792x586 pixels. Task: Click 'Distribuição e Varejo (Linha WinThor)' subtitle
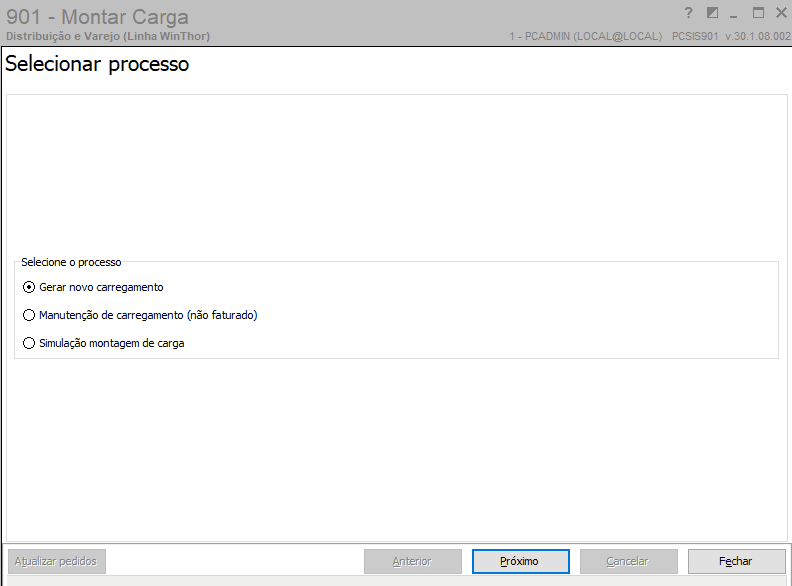[108, 36]
